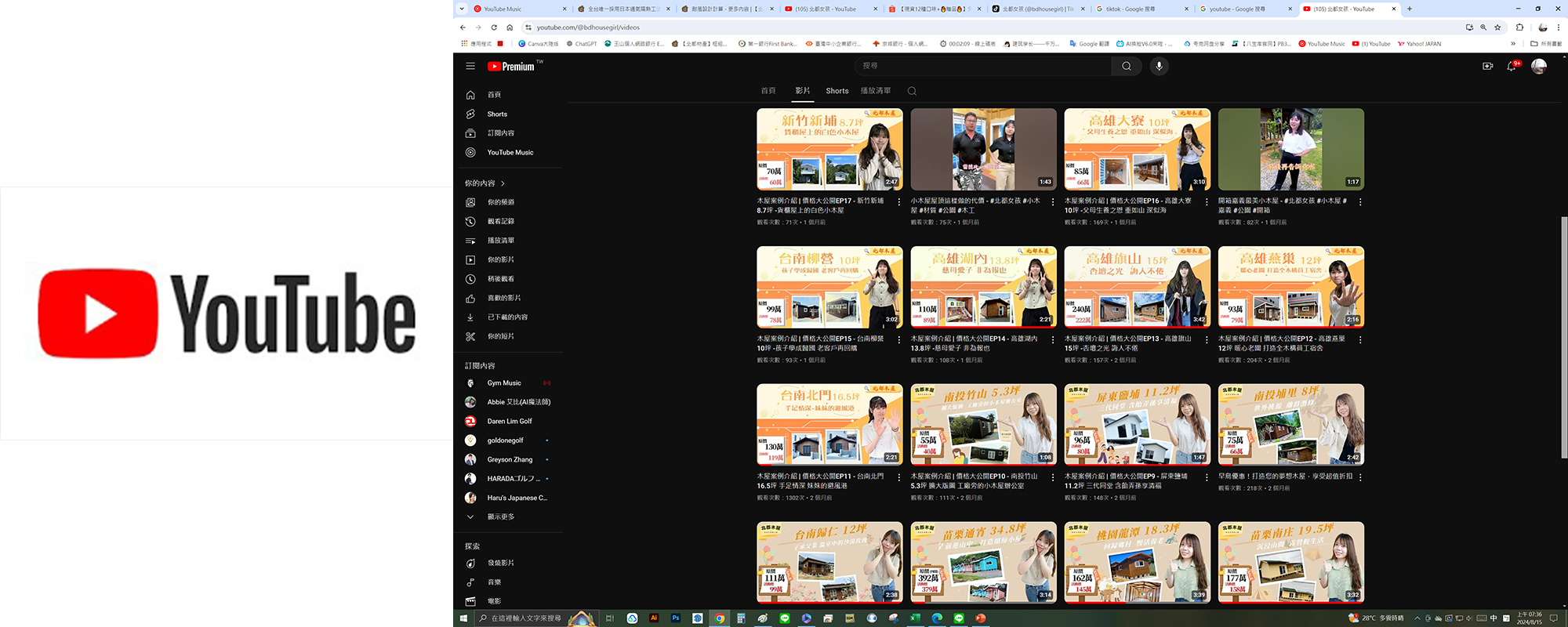1568x627 pixels.
Task: Click the channel search magnifier icon
Action: (x=912, y=91)
